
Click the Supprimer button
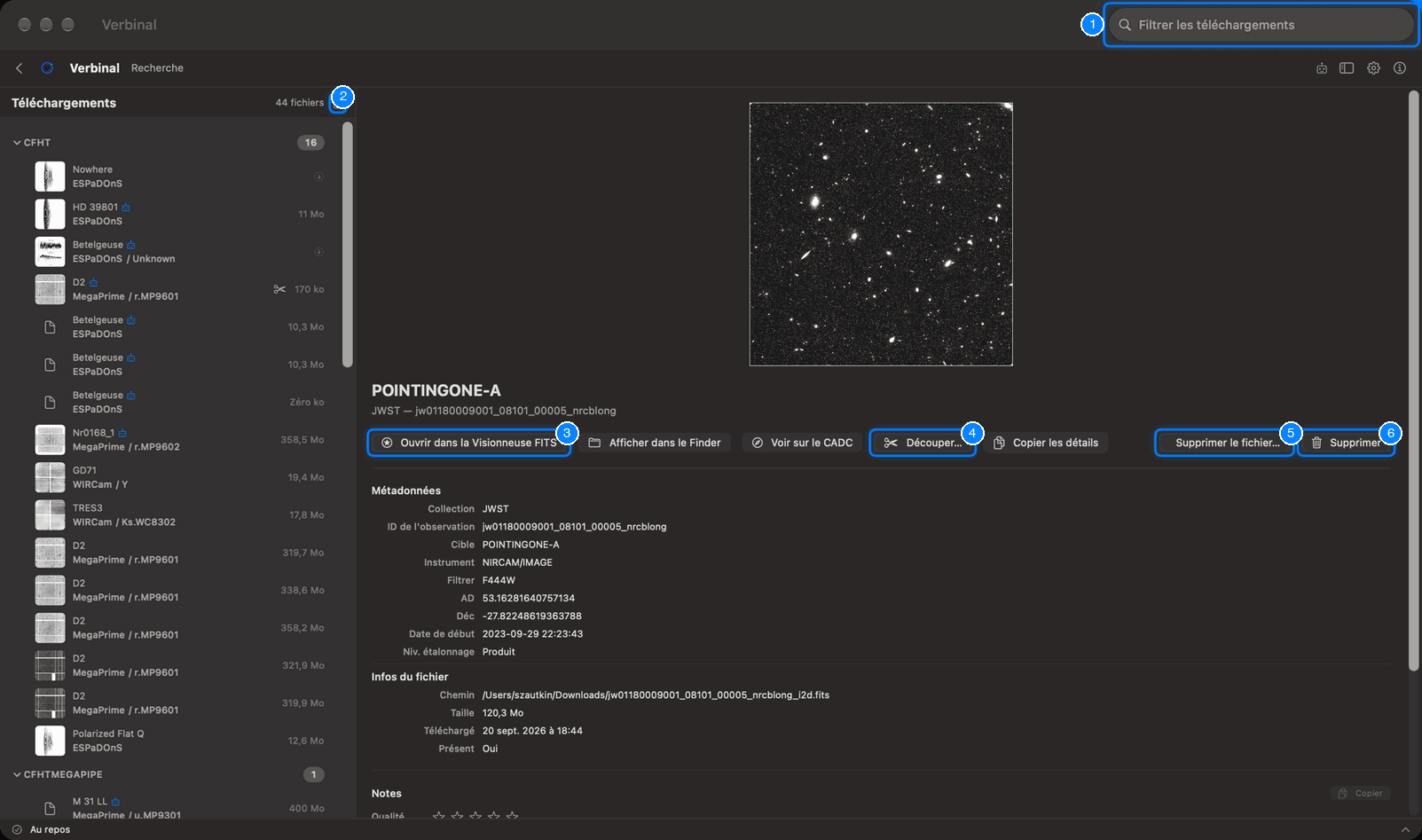point(1346,443)
